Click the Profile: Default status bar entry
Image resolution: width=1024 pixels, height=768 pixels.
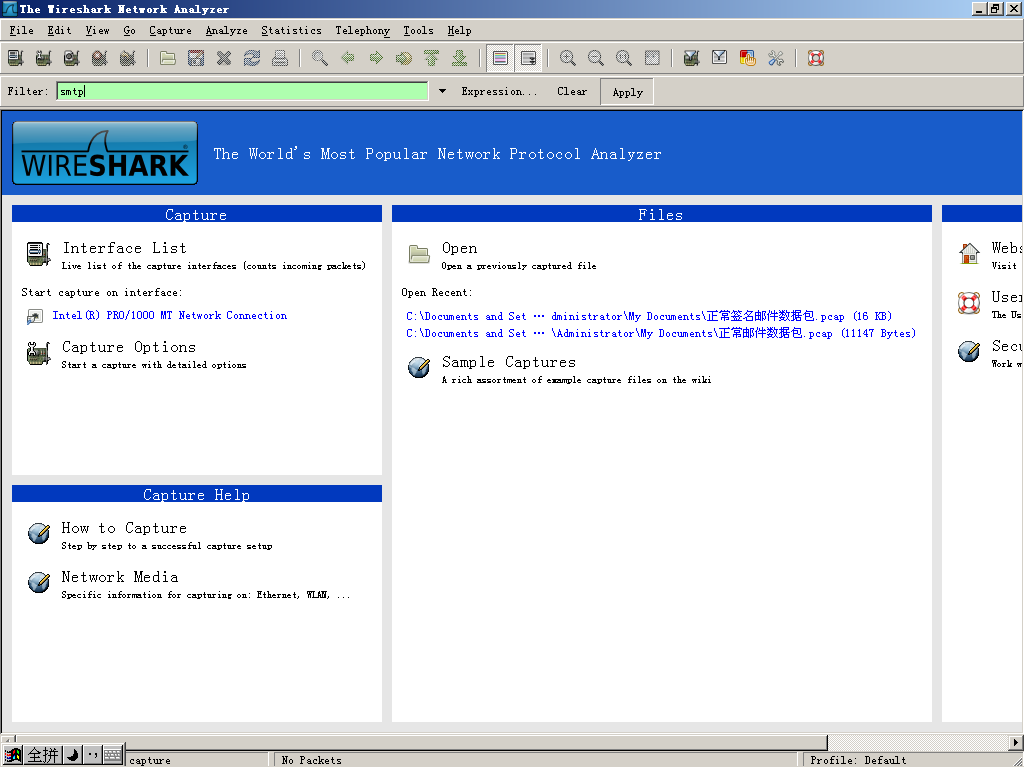tap(858, 760)
